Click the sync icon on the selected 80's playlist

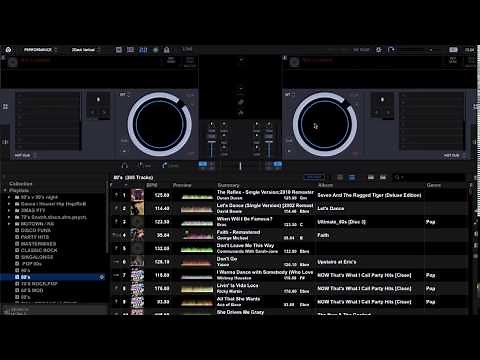point(102,277)
